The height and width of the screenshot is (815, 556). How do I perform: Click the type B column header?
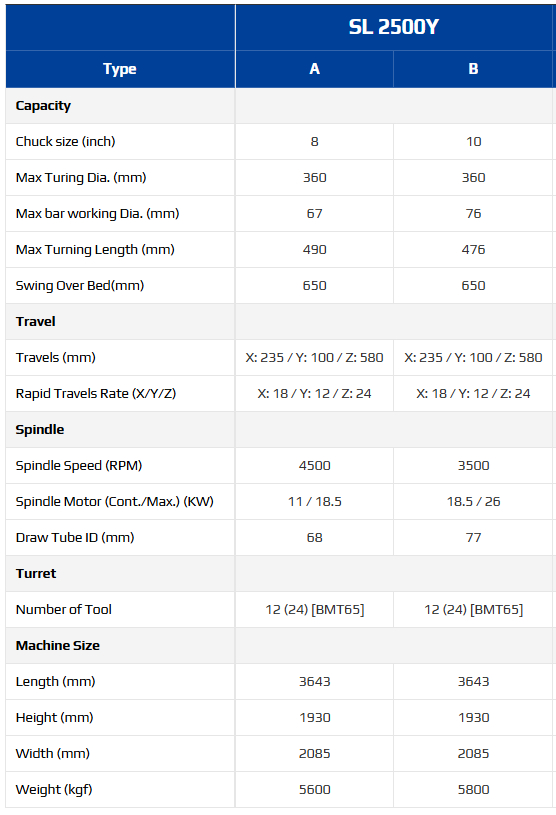(473, 69)
